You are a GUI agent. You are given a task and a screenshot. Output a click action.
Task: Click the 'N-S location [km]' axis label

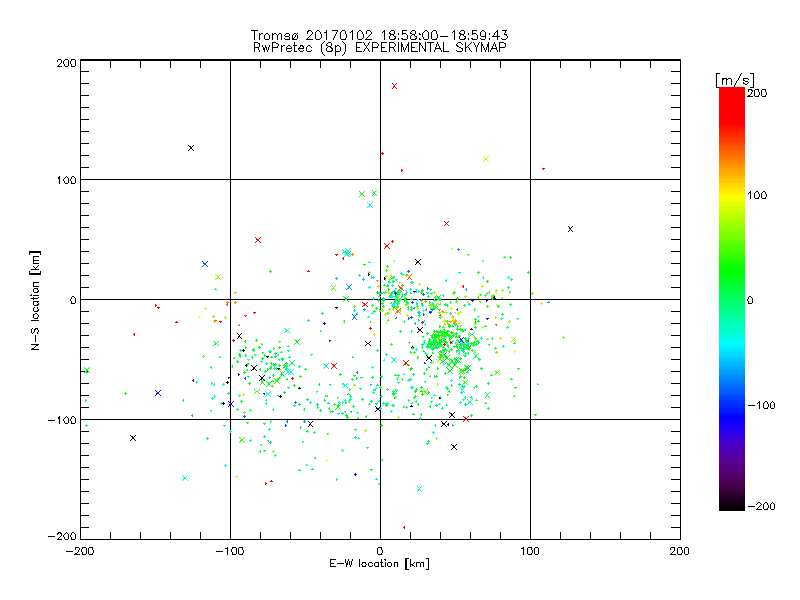35,301
